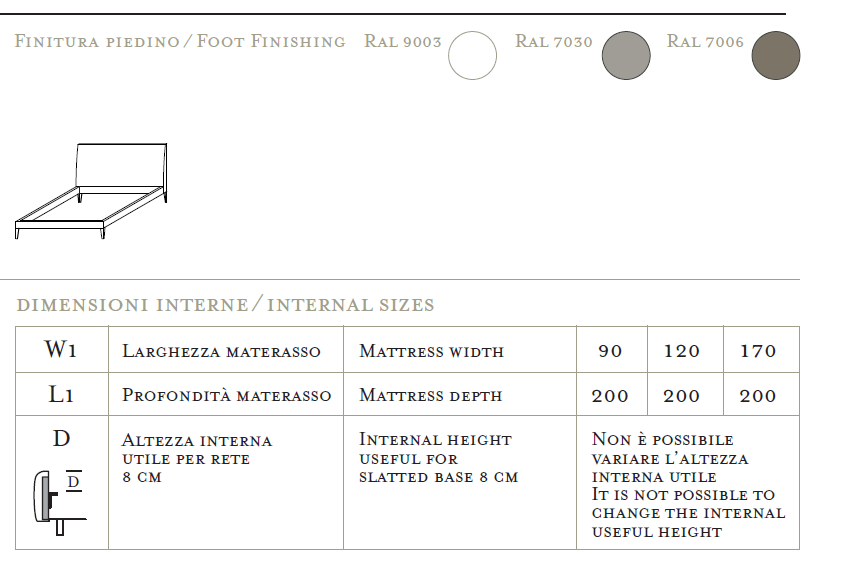
Task: Select the 120 mattress width value
Action: [x=682, y=350]
